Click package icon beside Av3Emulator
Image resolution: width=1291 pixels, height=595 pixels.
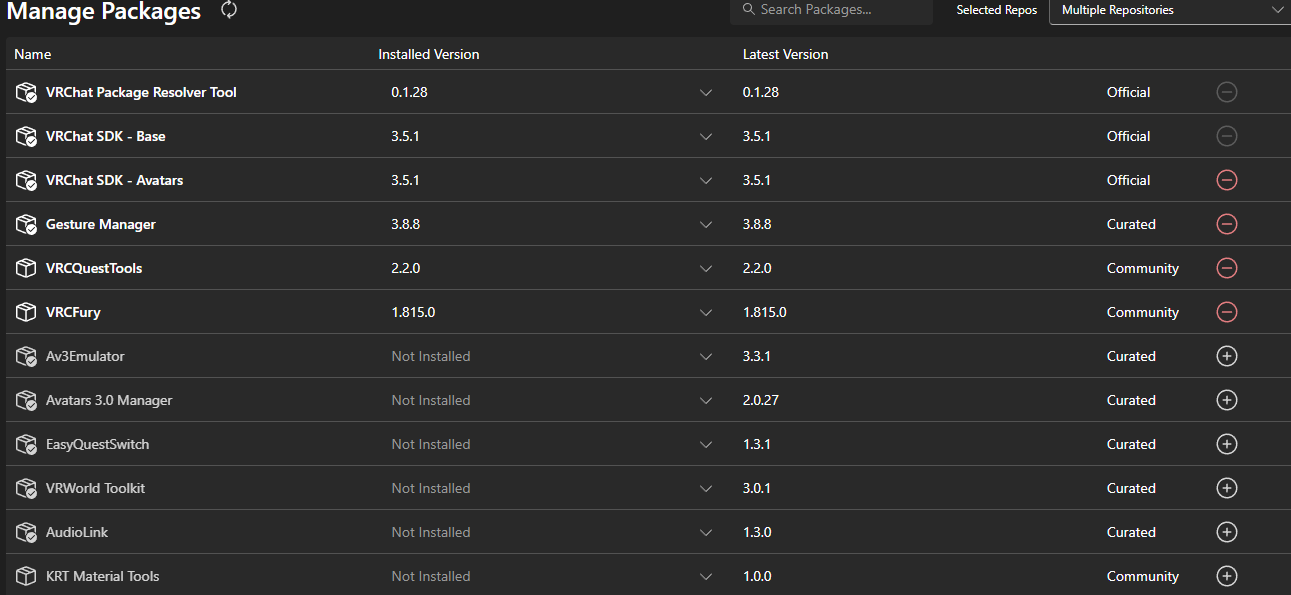26,356
